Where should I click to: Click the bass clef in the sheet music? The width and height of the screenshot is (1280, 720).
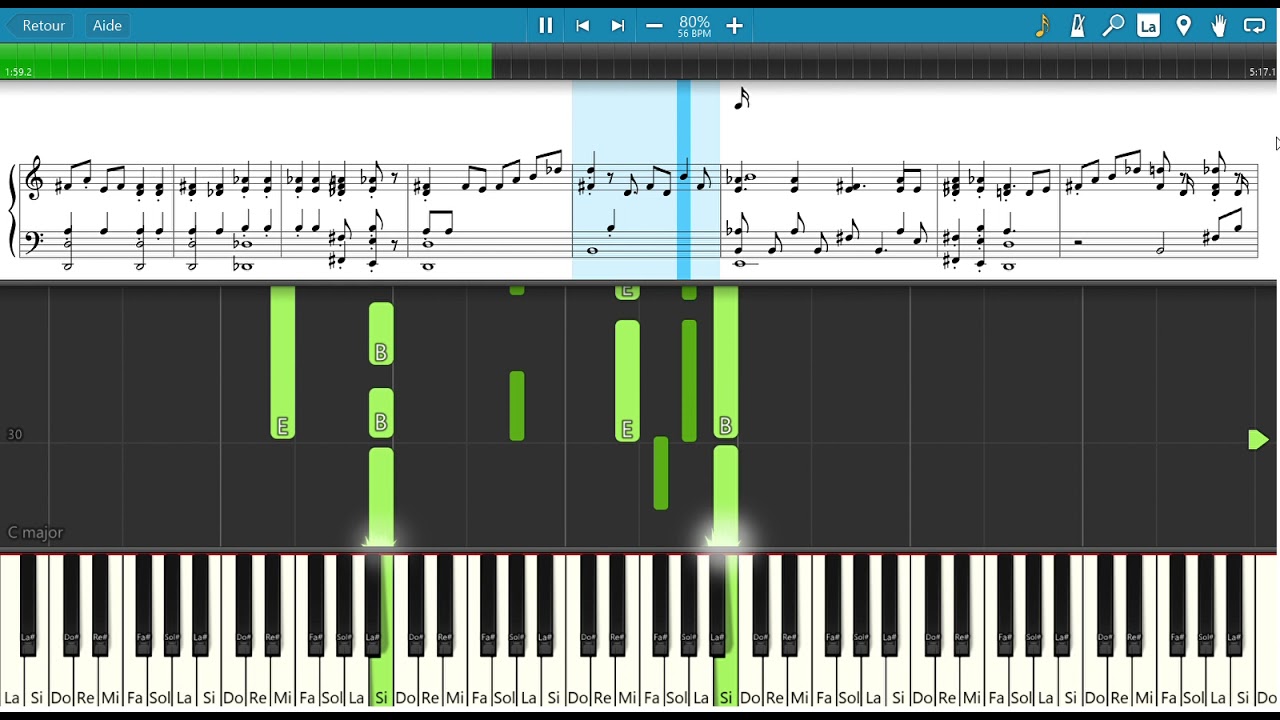(x=35, y=240)
